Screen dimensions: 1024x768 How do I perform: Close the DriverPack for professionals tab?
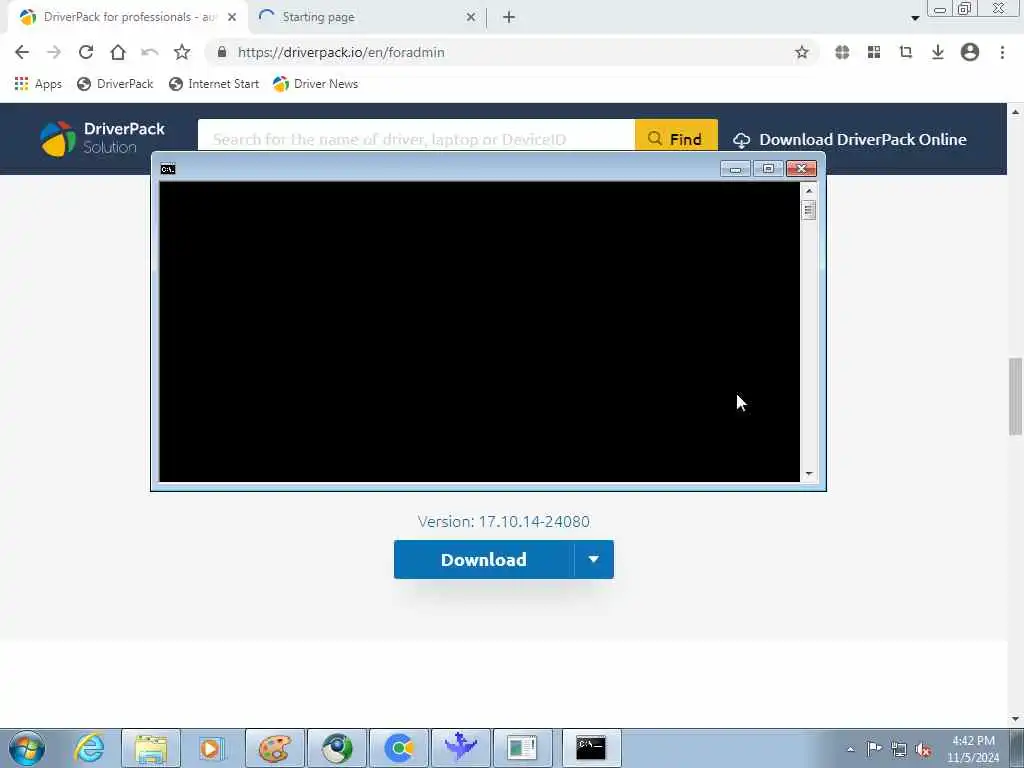click(232, 17)
